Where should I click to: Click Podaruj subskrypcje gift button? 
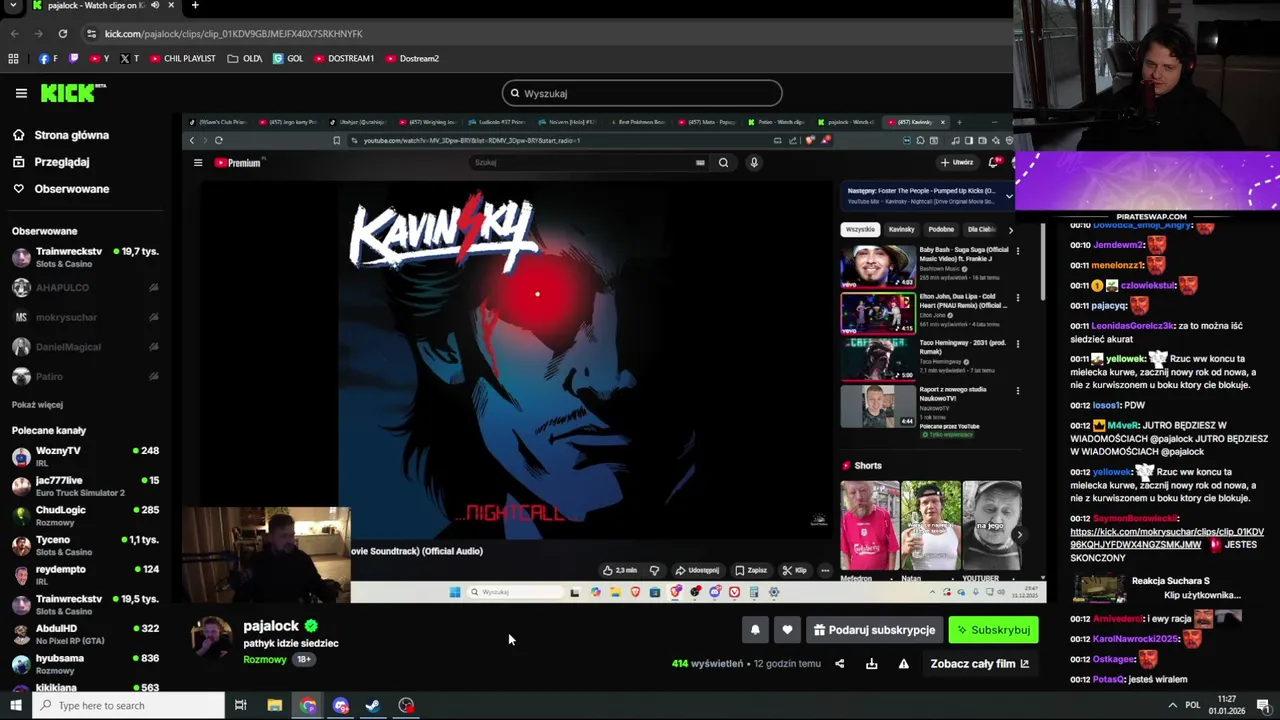tap(874, 630)
